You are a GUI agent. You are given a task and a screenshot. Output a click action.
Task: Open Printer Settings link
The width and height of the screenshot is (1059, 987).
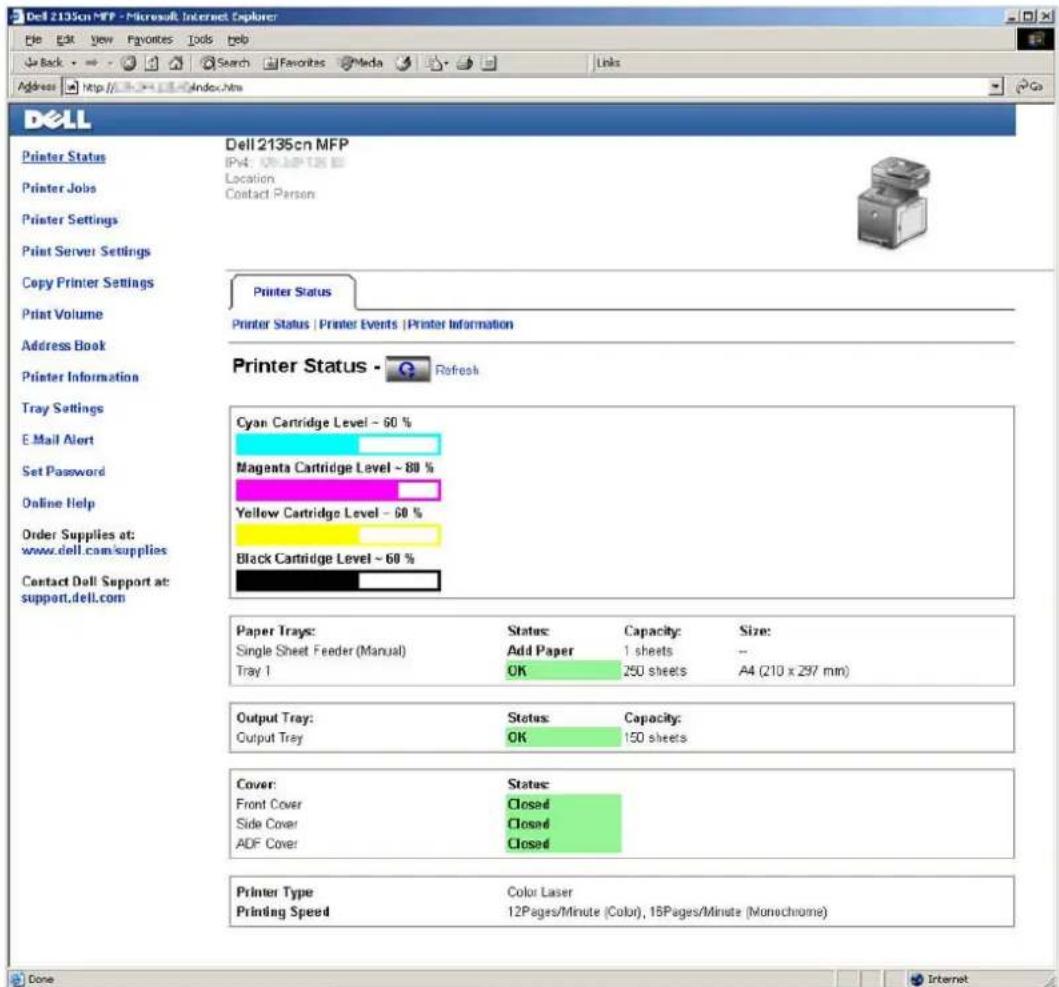pos(70,220)
